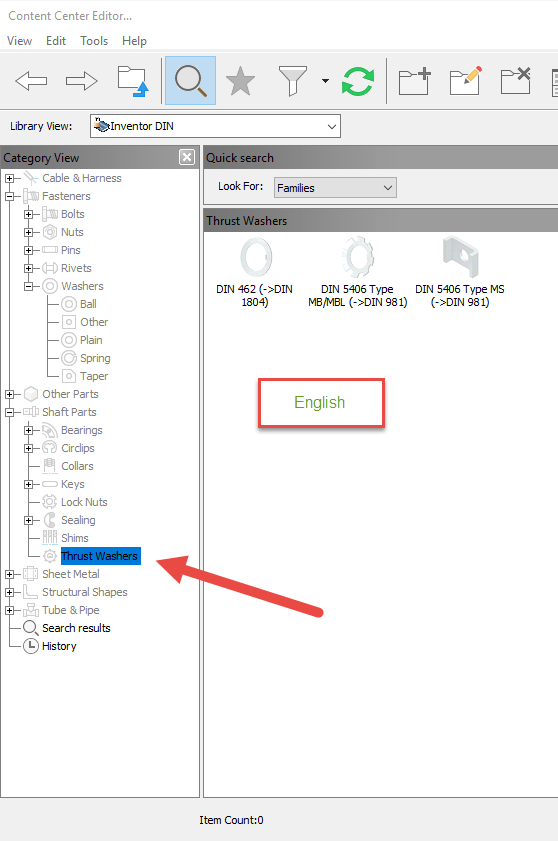Click the green Refresh icon
The height and width of the screenshot is (841, 558).
358,81
